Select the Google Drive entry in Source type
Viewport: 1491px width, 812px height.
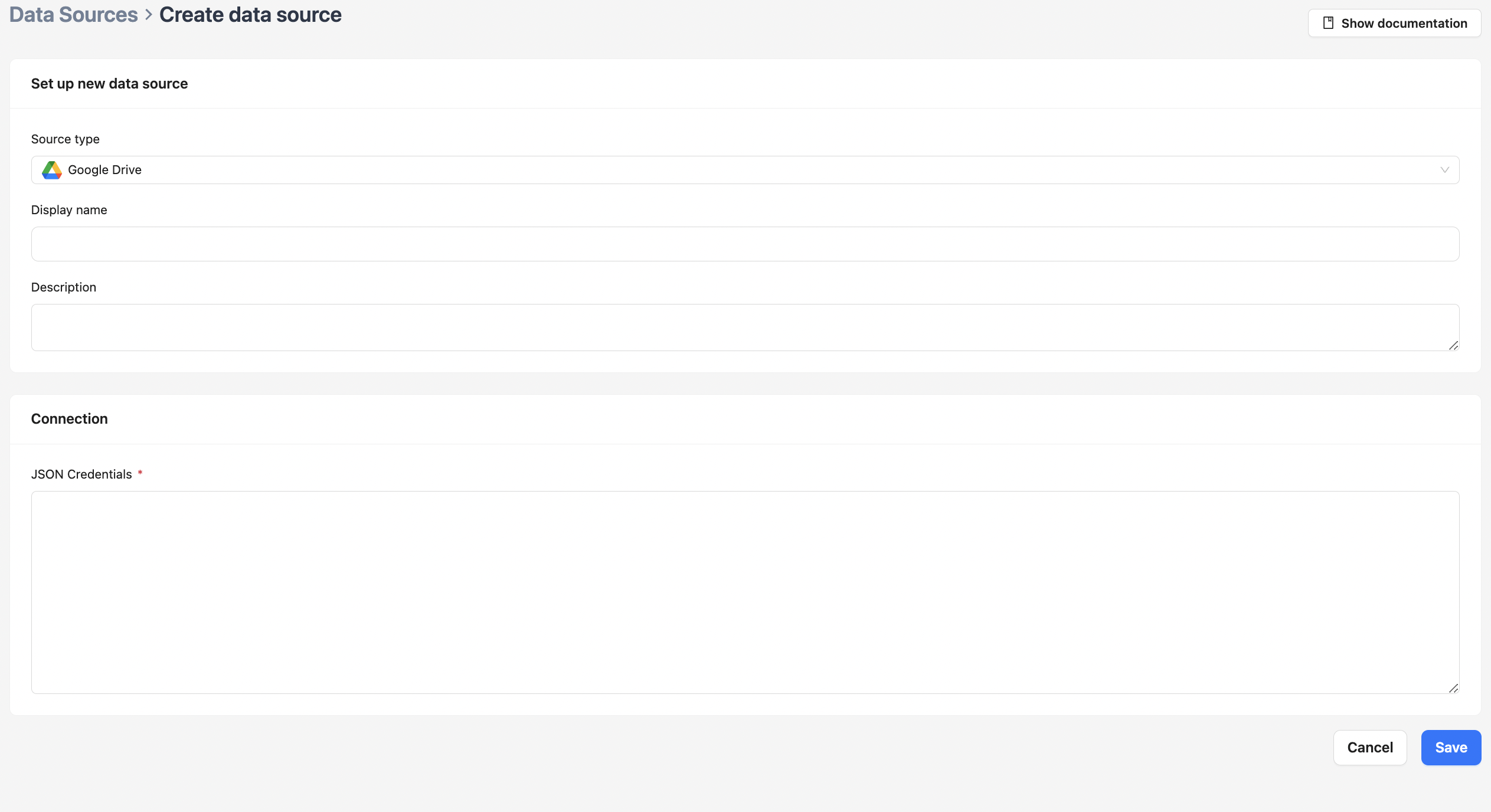point(104,170)
